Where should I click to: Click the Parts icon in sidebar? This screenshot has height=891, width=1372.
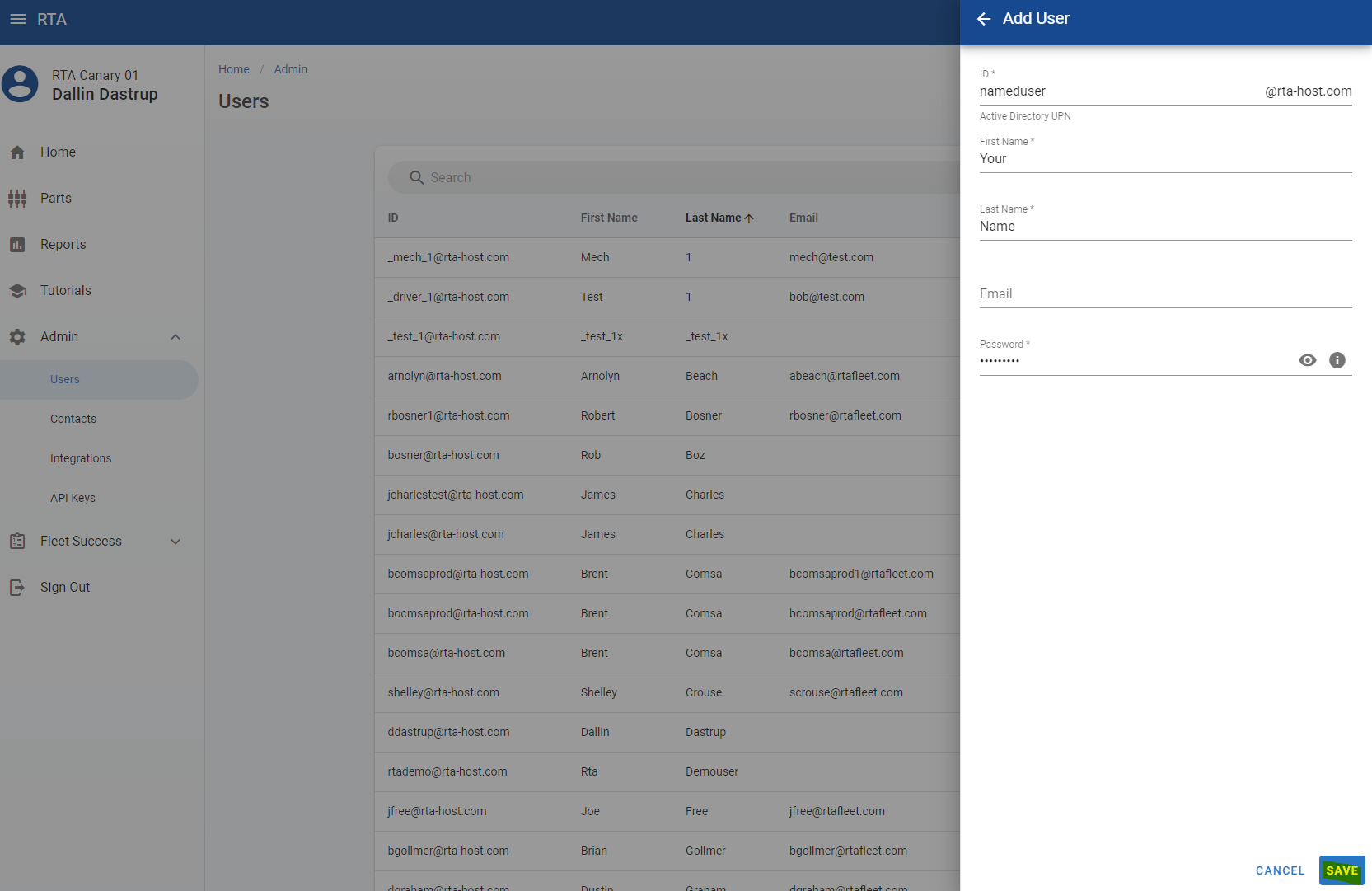click(17, 199)
